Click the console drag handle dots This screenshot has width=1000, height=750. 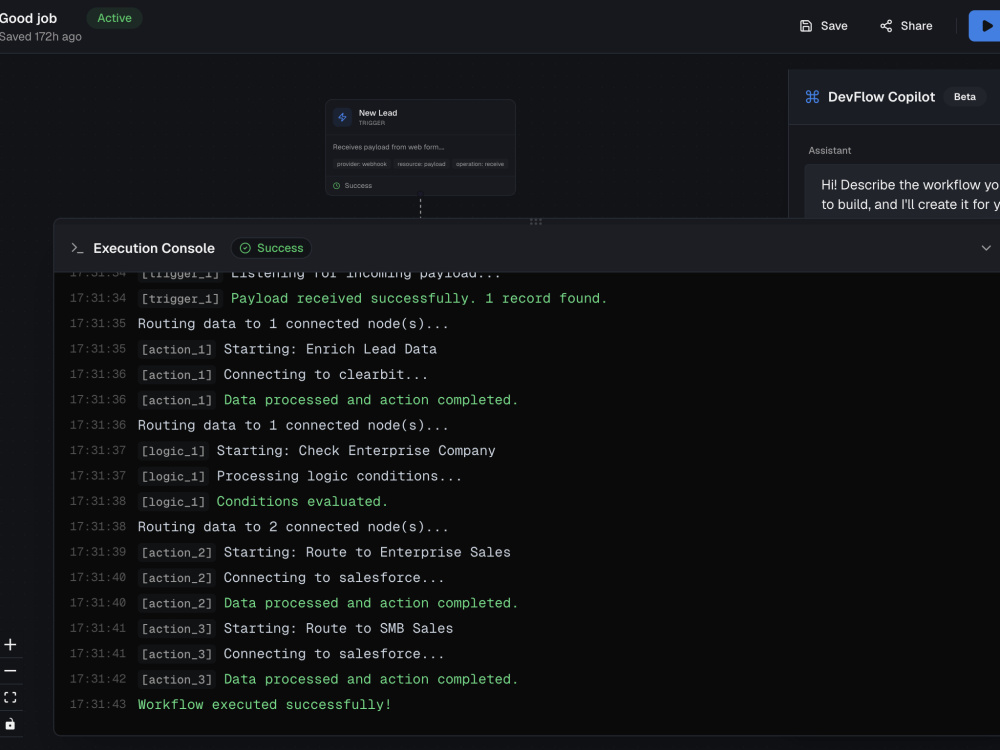(x=536, y=221)
